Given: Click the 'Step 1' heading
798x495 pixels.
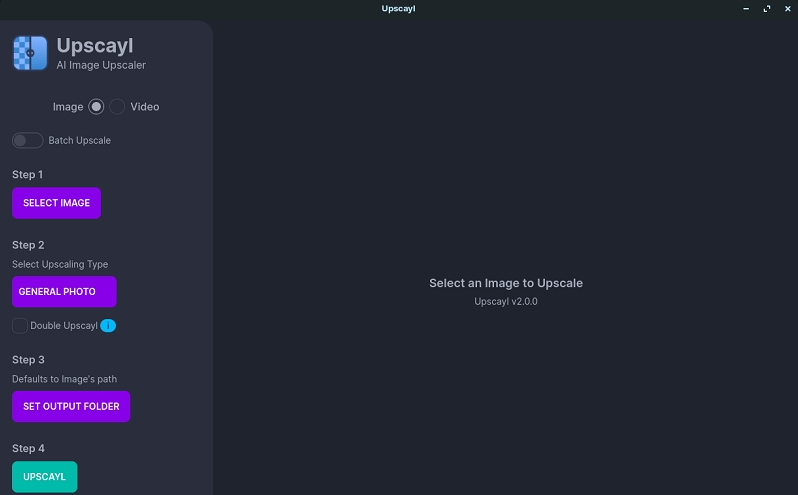Looking at the screenshot, I should click(27, 174).
